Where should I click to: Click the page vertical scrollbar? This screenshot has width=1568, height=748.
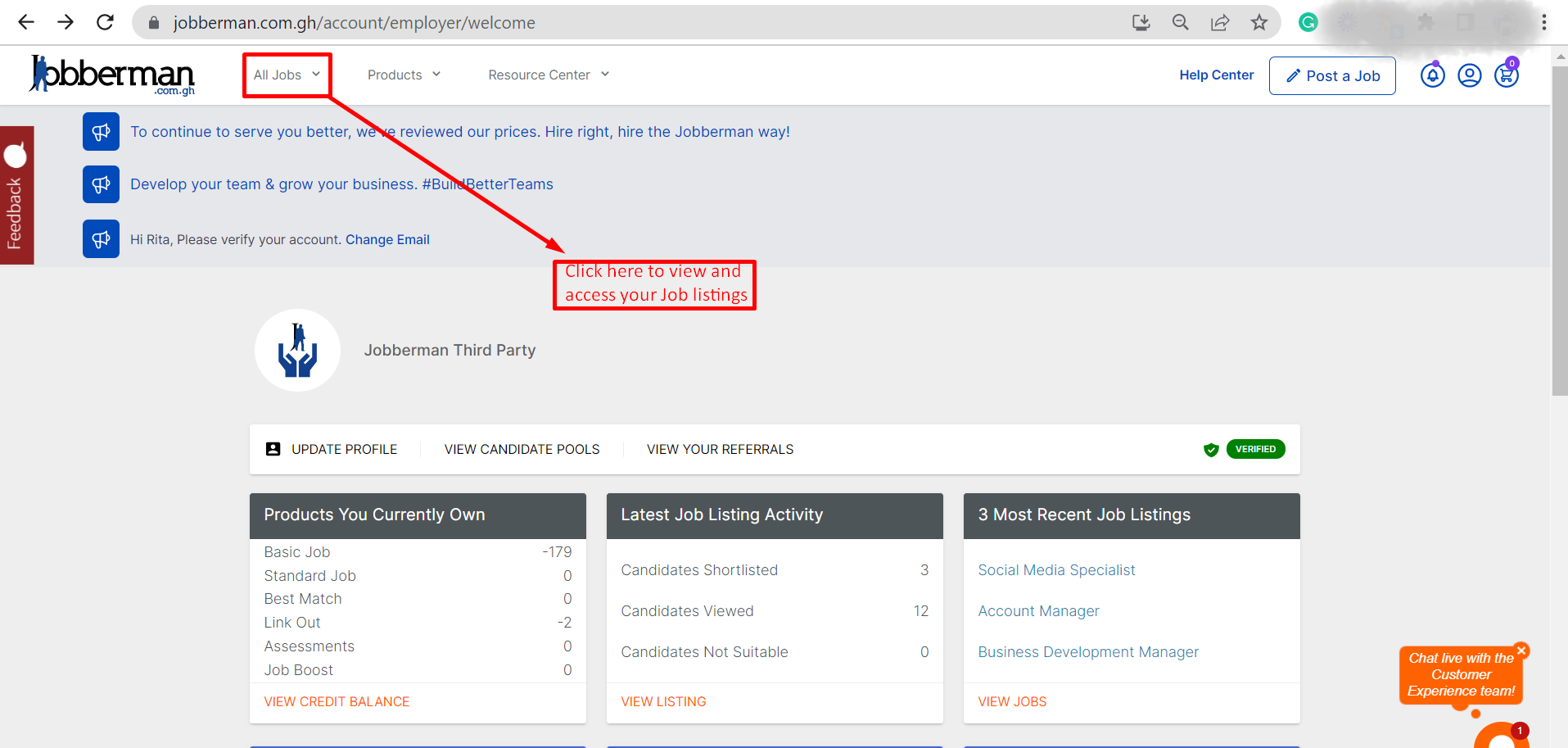[x=1560, y=231]
